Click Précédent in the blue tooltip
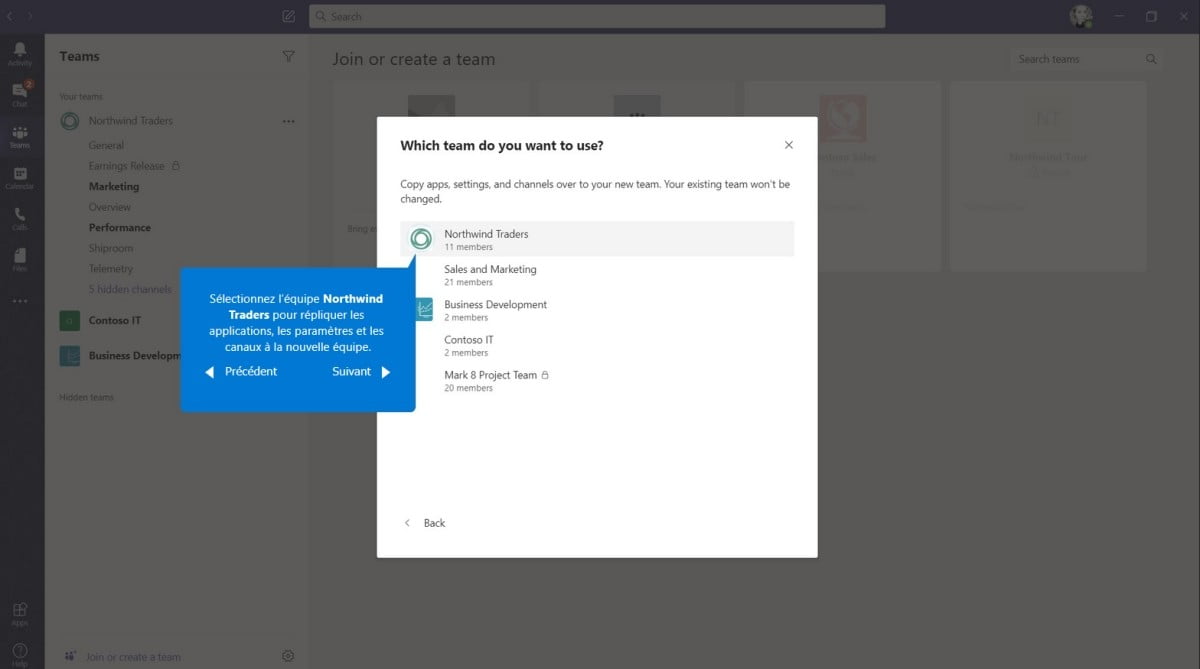This screenshot has height=669, width=1200. pos(241,371)
